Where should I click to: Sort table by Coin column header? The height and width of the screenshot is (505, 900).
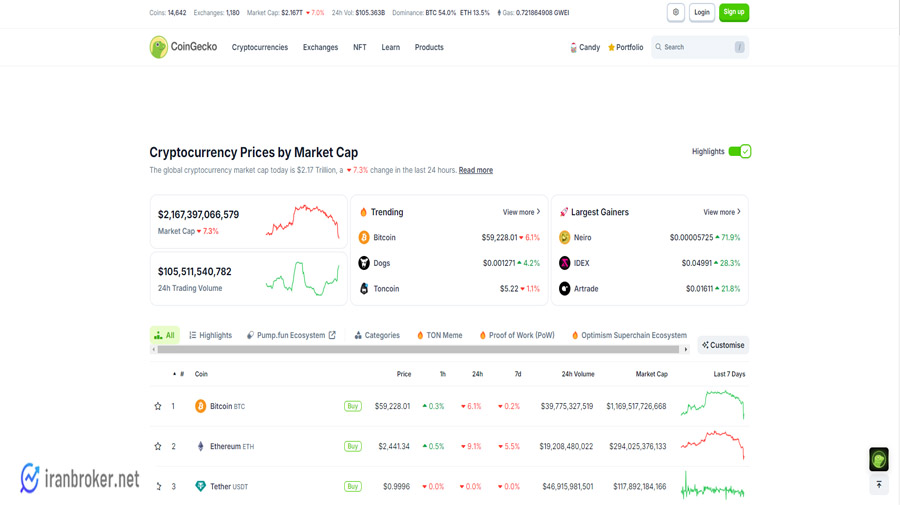[x=201, y=374]
